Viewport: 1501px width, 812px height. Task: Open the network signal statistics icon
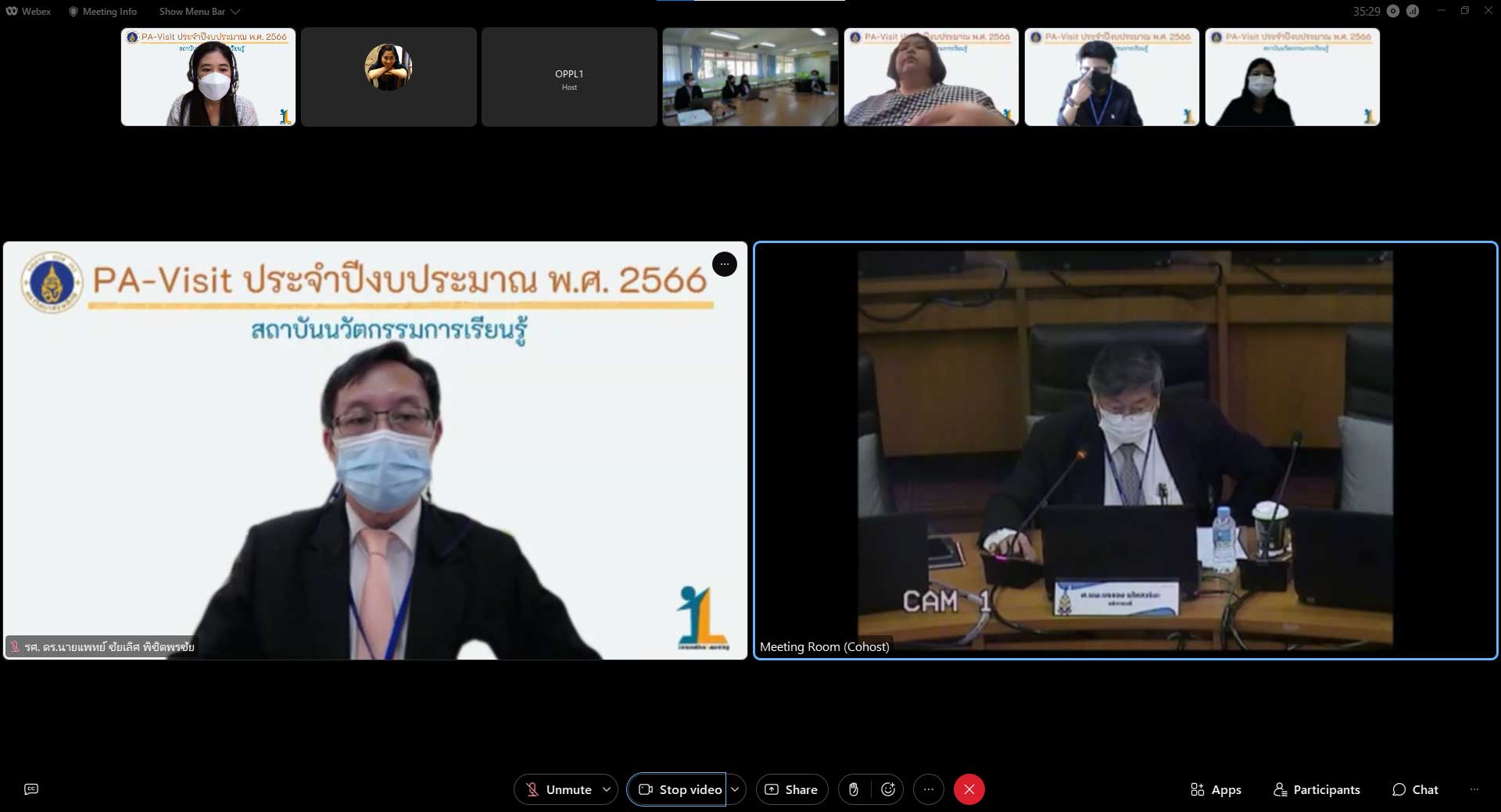(x=1413, y=11)
